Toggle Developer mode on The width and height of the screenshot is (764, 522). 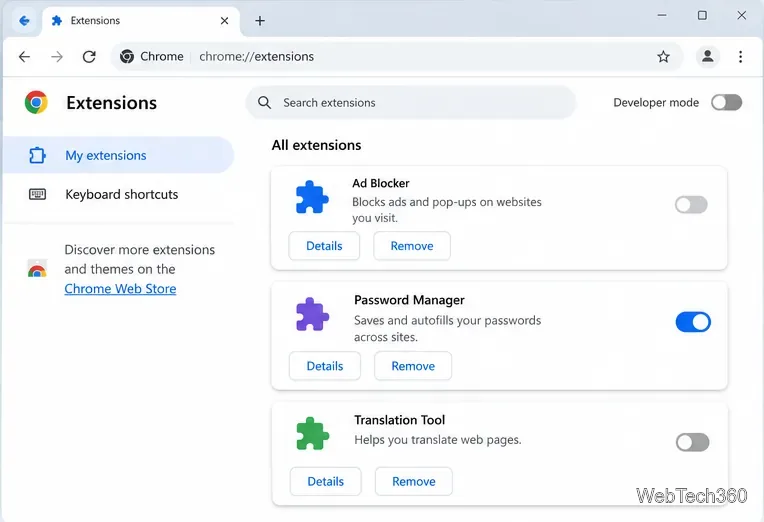(x=726, y=102)
